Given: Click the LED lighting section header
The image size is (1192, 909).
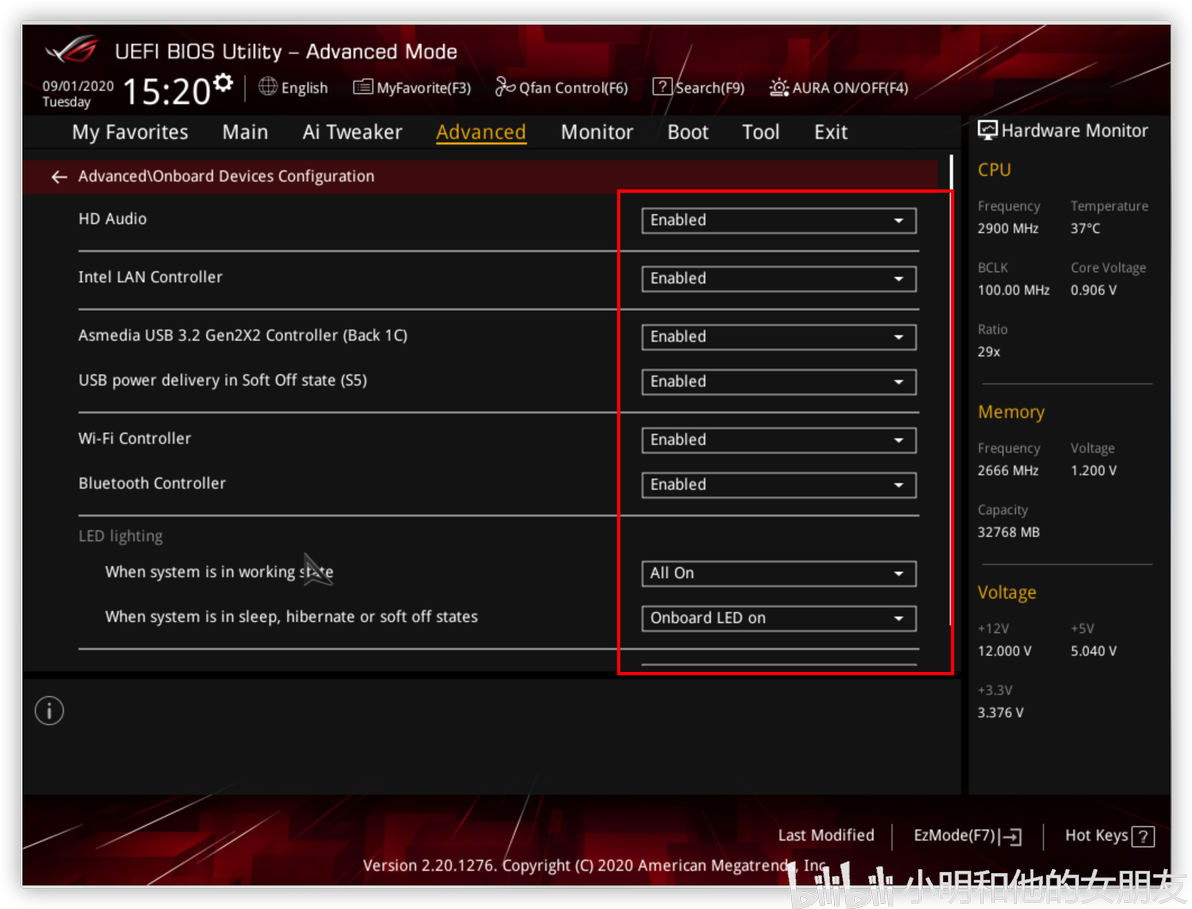Looking at the screenshot, I should (121, 537).
